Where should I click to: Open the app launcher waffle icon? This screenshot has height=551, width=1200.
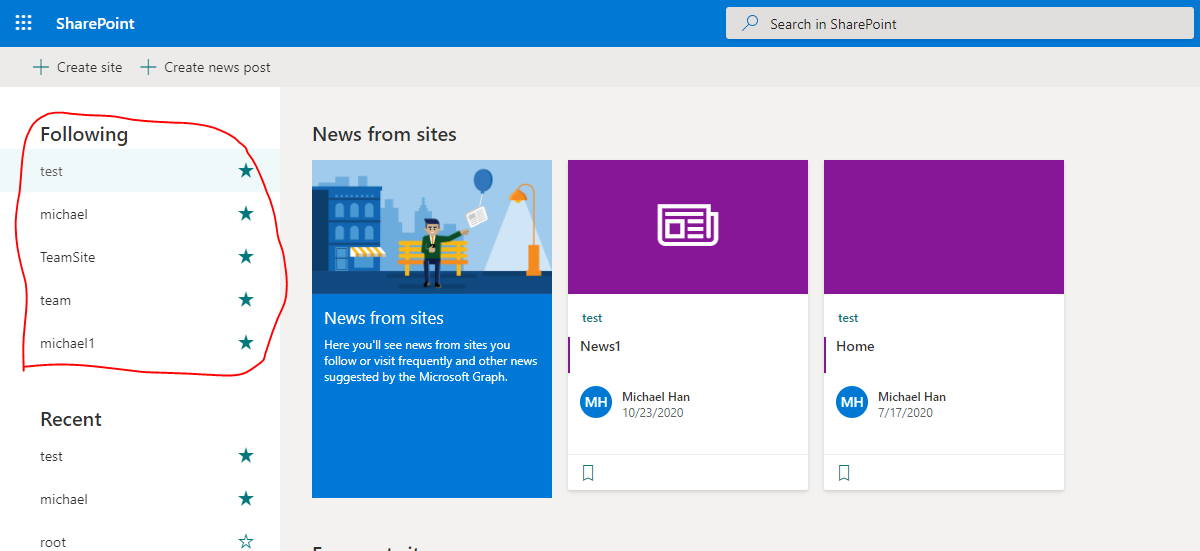24,23
